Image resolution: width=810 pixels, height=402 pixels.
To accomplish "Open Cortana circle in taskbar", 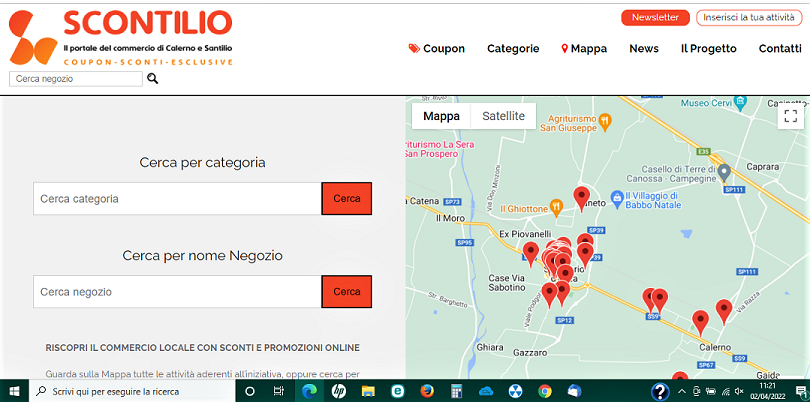I will coord(250,391).
